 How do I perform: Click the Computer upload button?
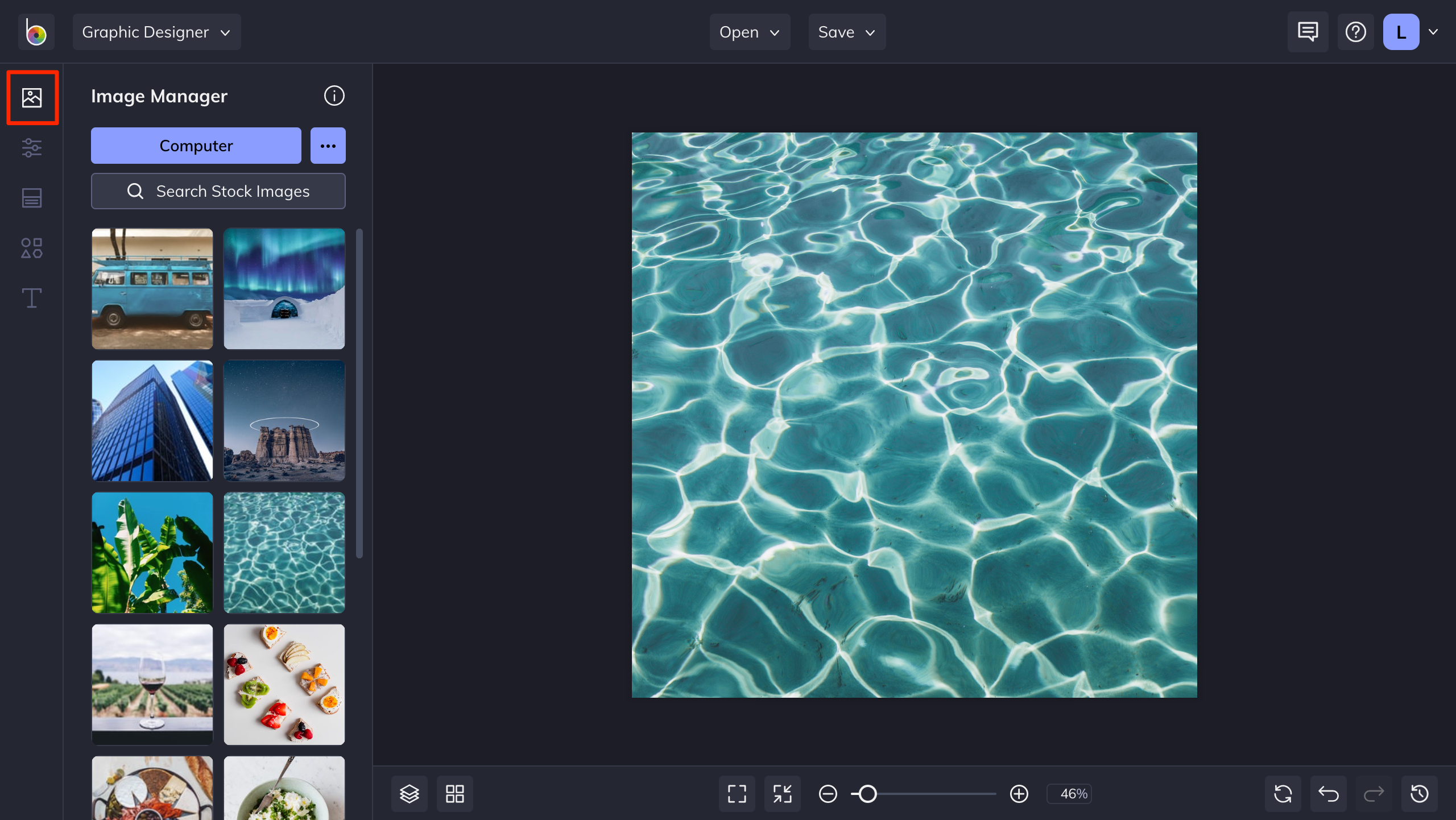196,146
